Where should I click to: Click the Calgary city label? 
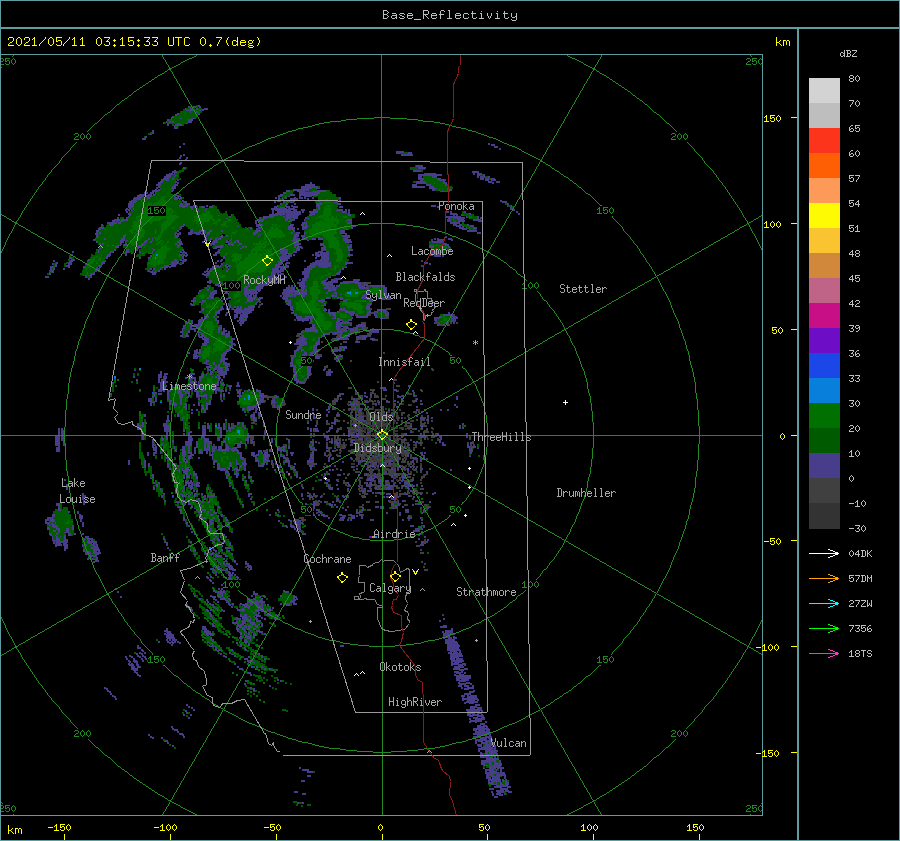[x=390, y=588]
